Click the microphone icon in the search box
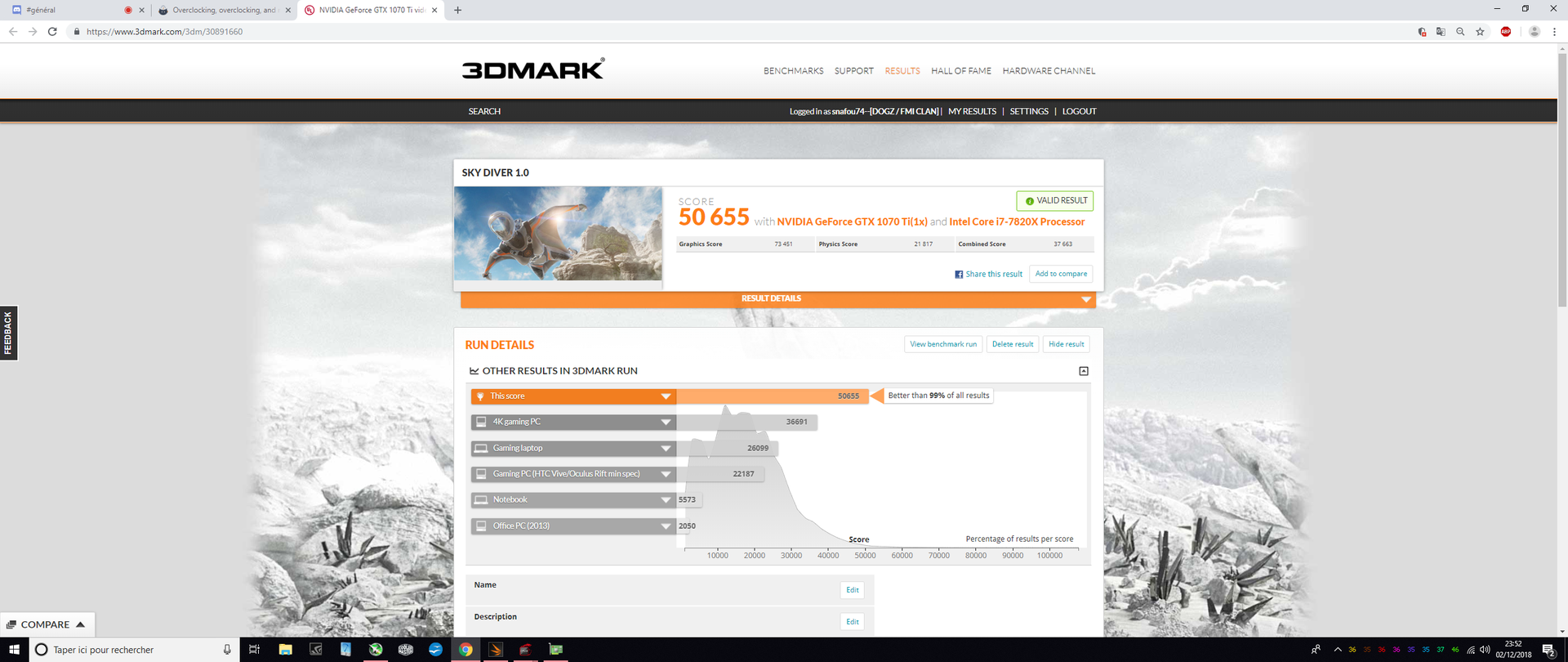 227,650
